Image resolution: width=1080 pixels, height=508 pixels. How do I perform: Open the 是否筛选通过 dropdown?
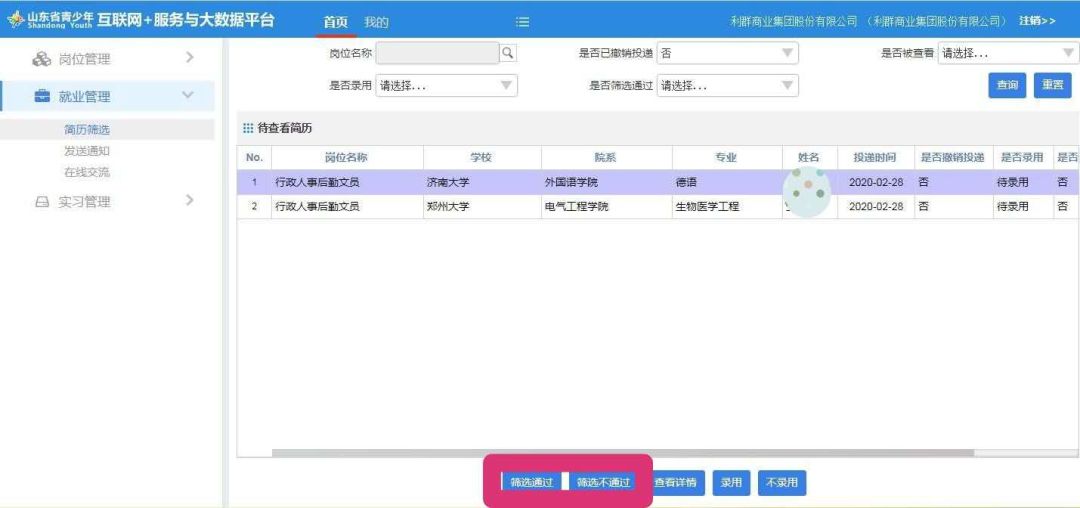pos(727,86)
